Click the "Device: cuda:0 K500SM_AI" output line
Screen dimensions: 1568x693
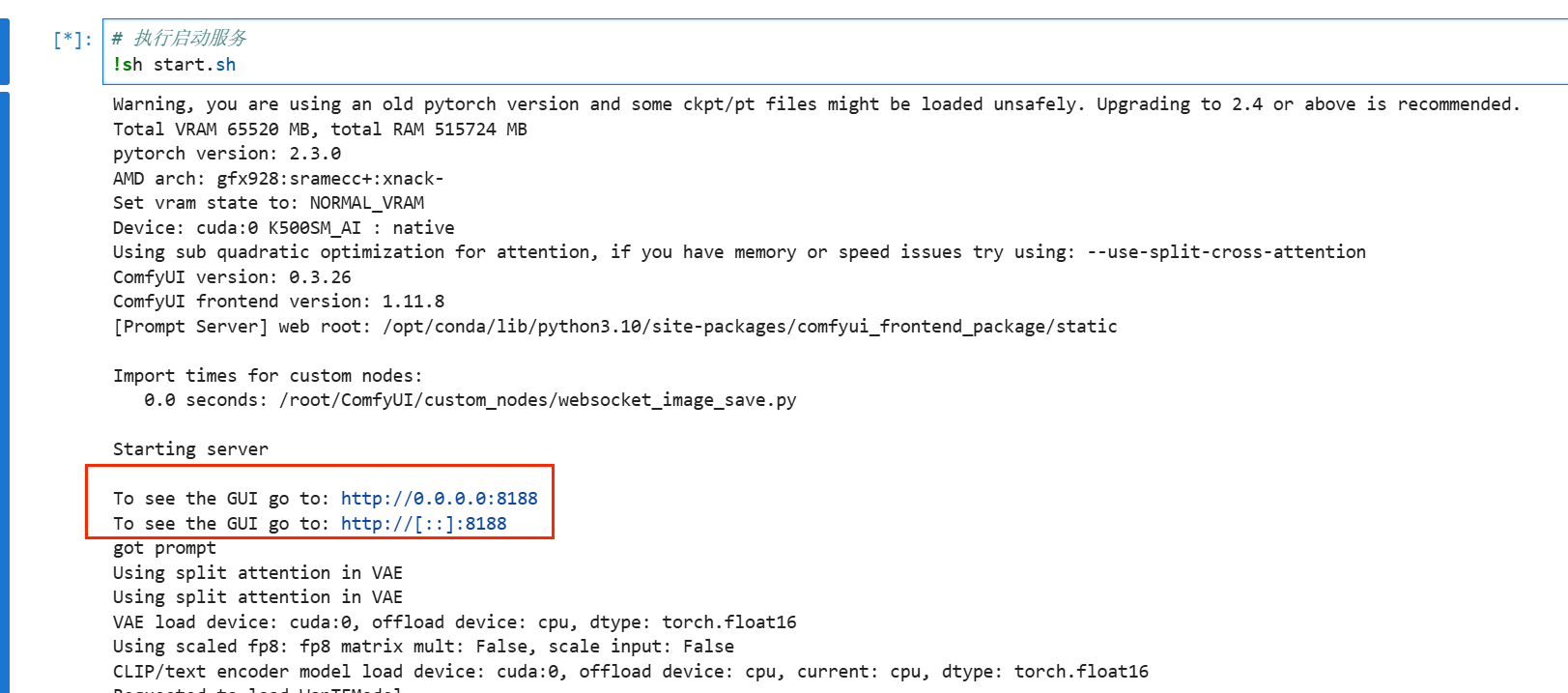(283, 228)
